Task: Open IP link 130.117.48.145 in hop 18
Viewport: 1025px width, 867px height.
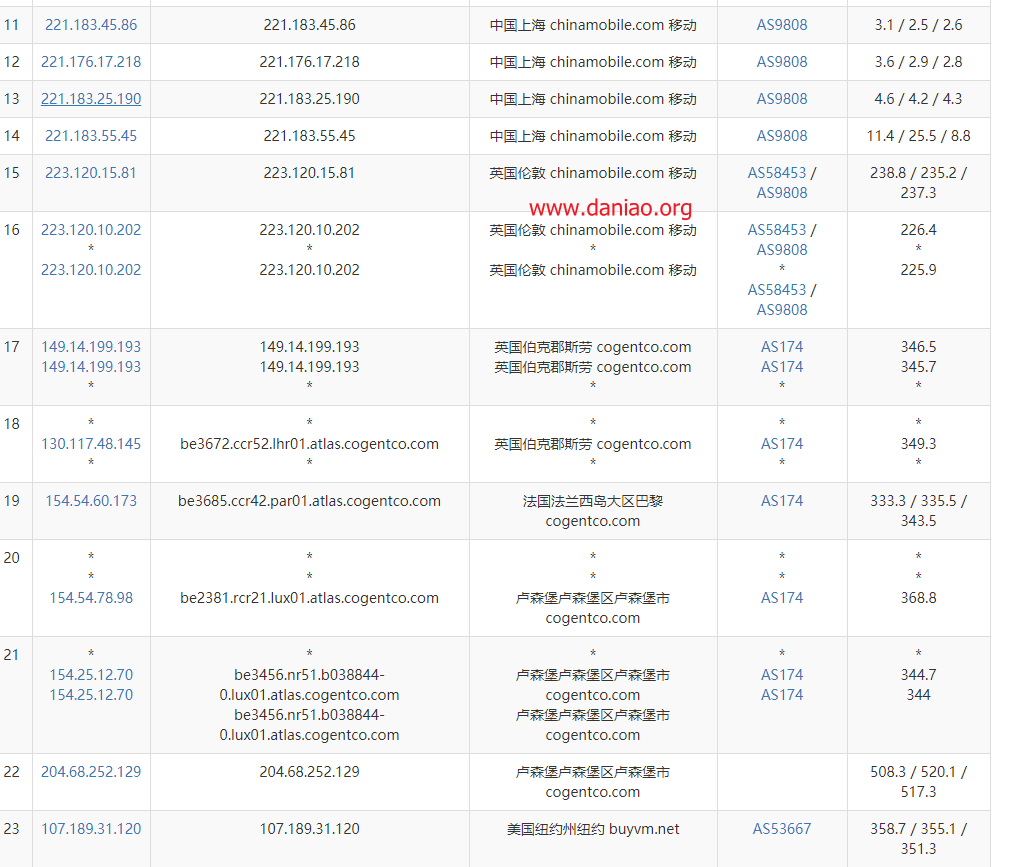Action: [x=91, y=444]
